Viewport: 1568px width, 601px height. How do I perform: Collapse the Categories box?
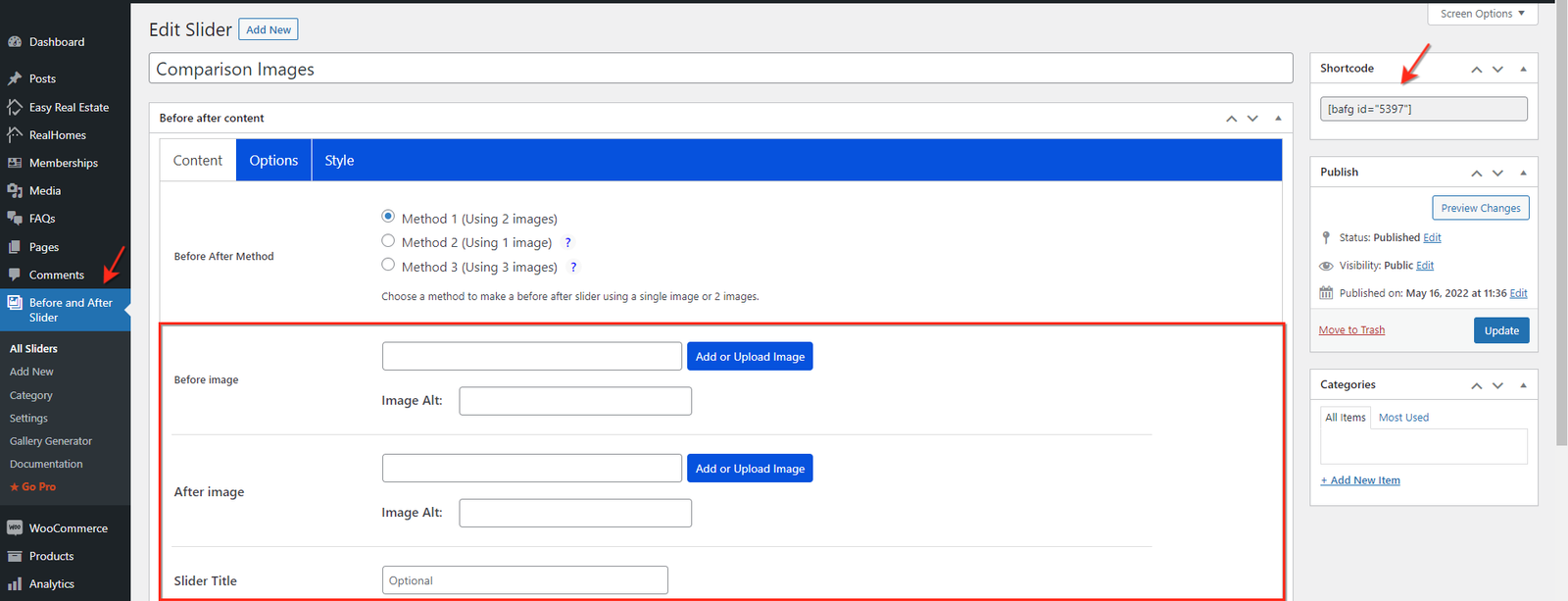click(x=1523, y=386)
